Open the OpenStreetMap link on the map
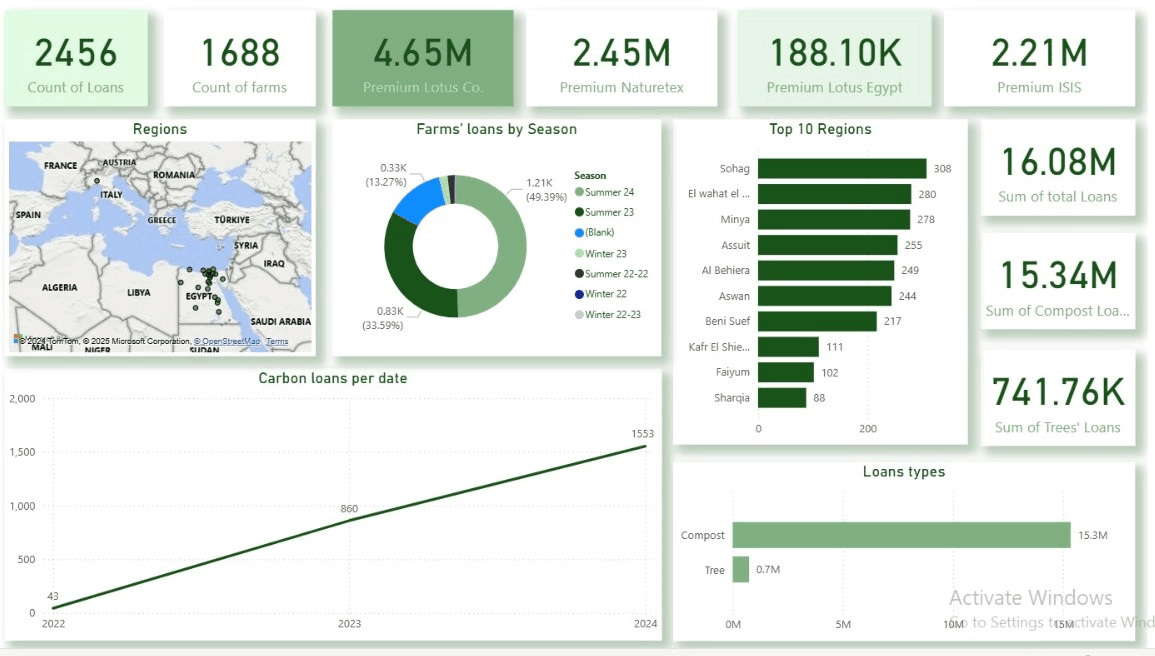The image size is (1155, 656). click(227, 341)
